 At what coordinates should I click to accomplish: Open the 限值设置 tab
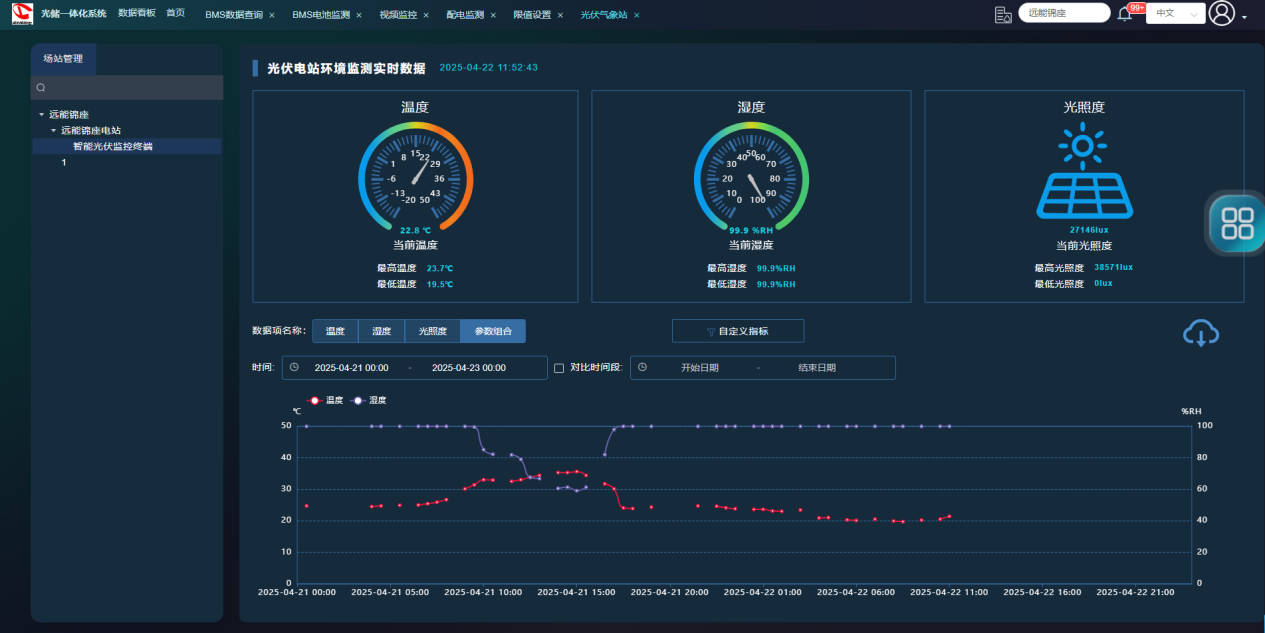click(532, 15)
